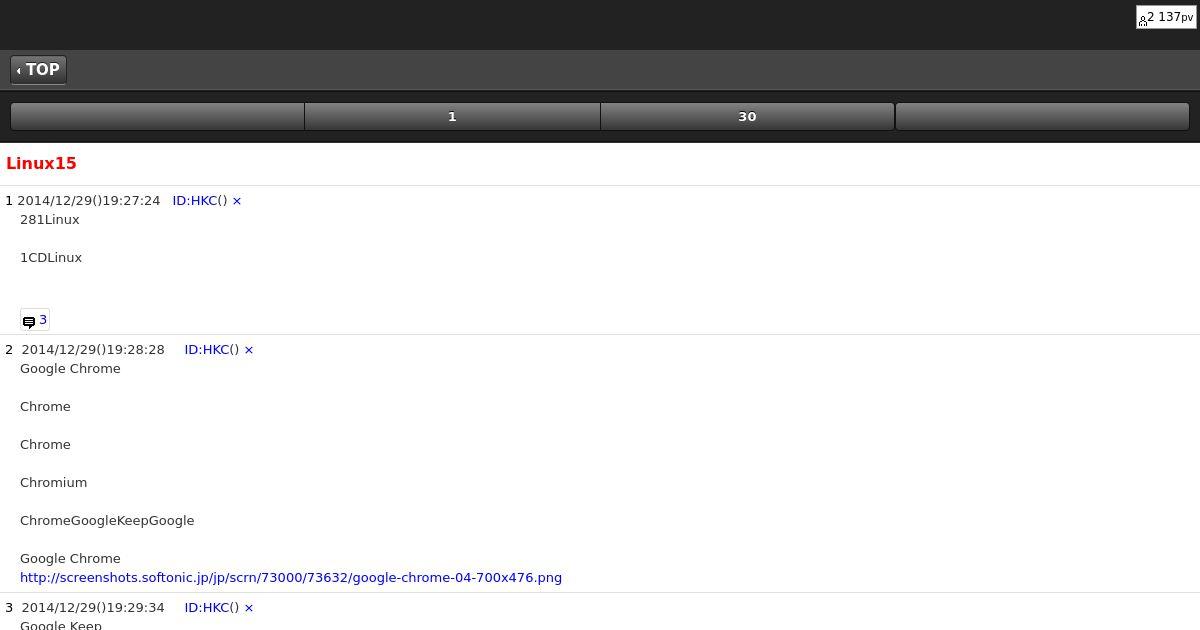1200x630 pixels.
Task: Select the '1' navigation segment
Action: point(452,117)
